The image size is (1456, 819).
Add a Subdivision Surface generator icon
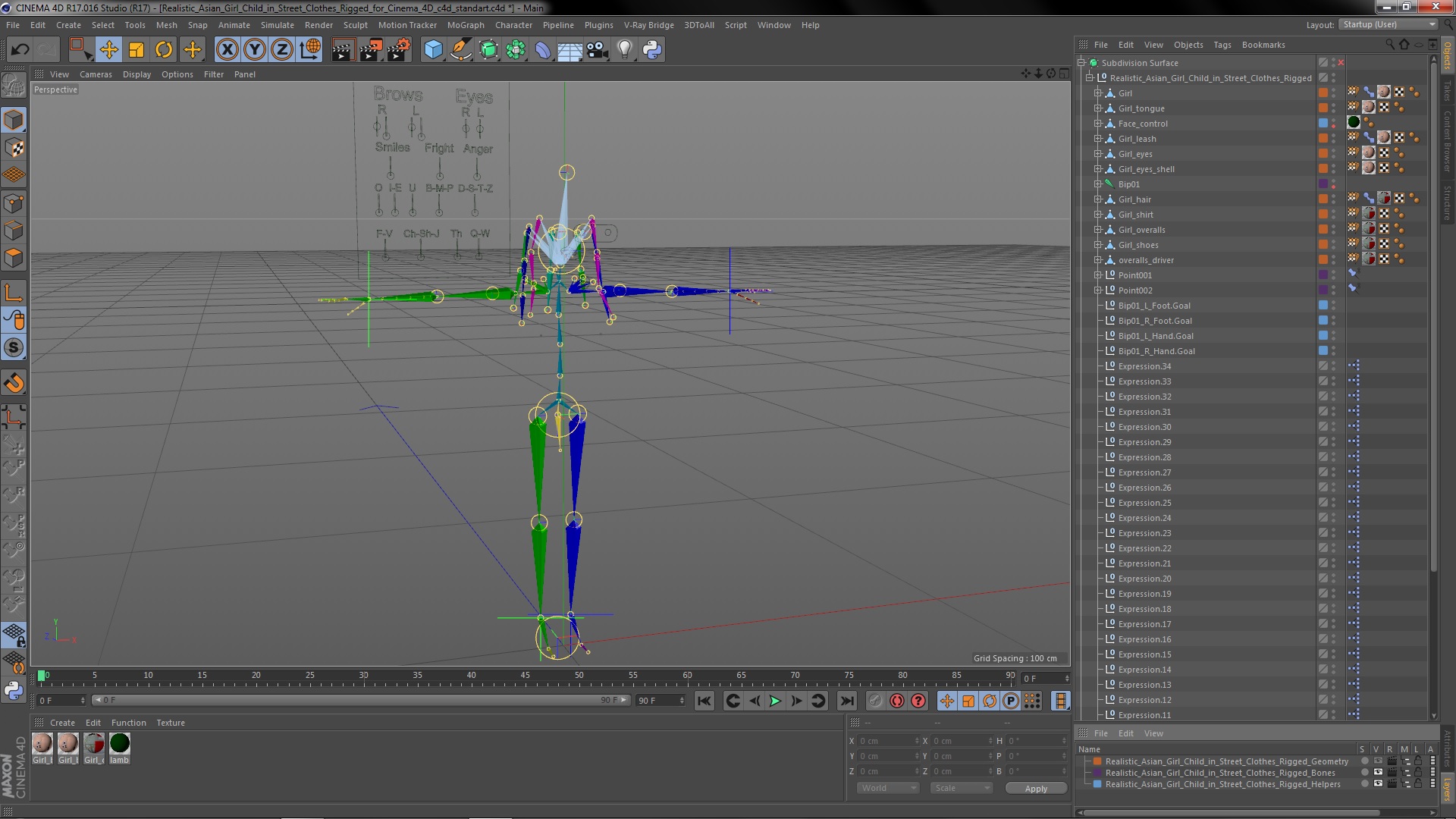coord(488,50)
